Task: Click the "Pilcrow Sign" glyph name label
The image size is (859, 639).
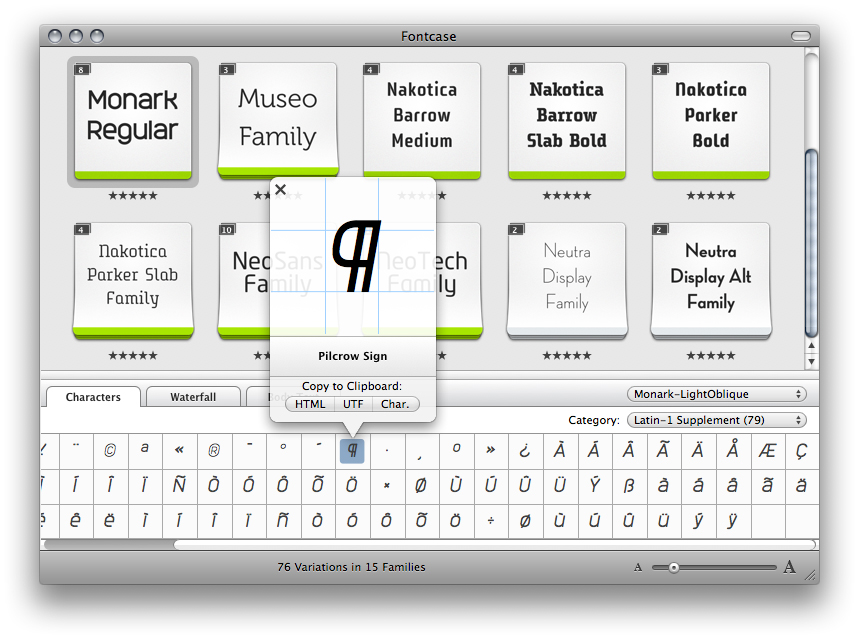Action: coord(353,356)
